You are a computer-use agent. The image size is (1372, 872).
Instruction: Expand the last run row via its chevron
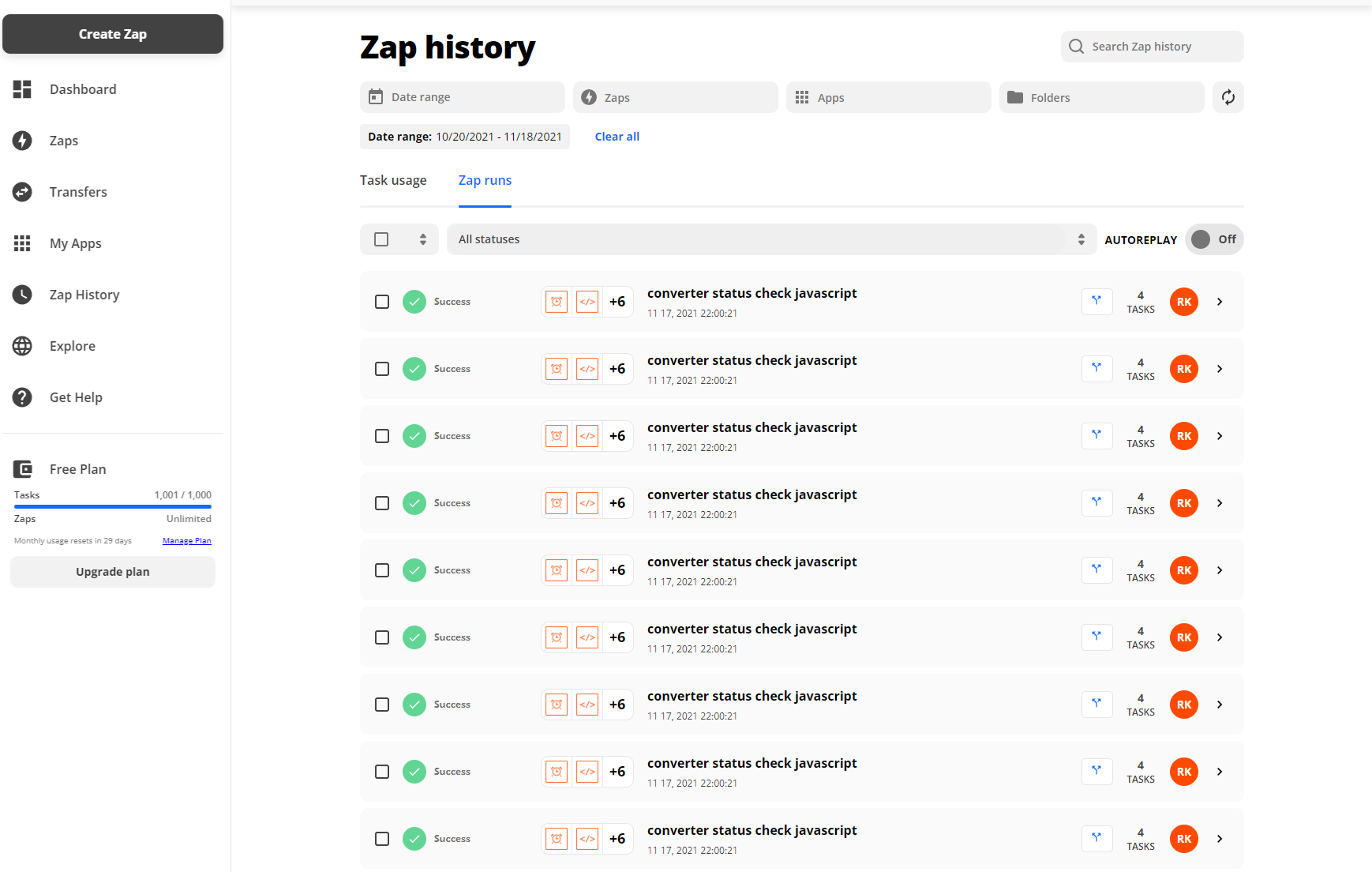point(1220,839)
